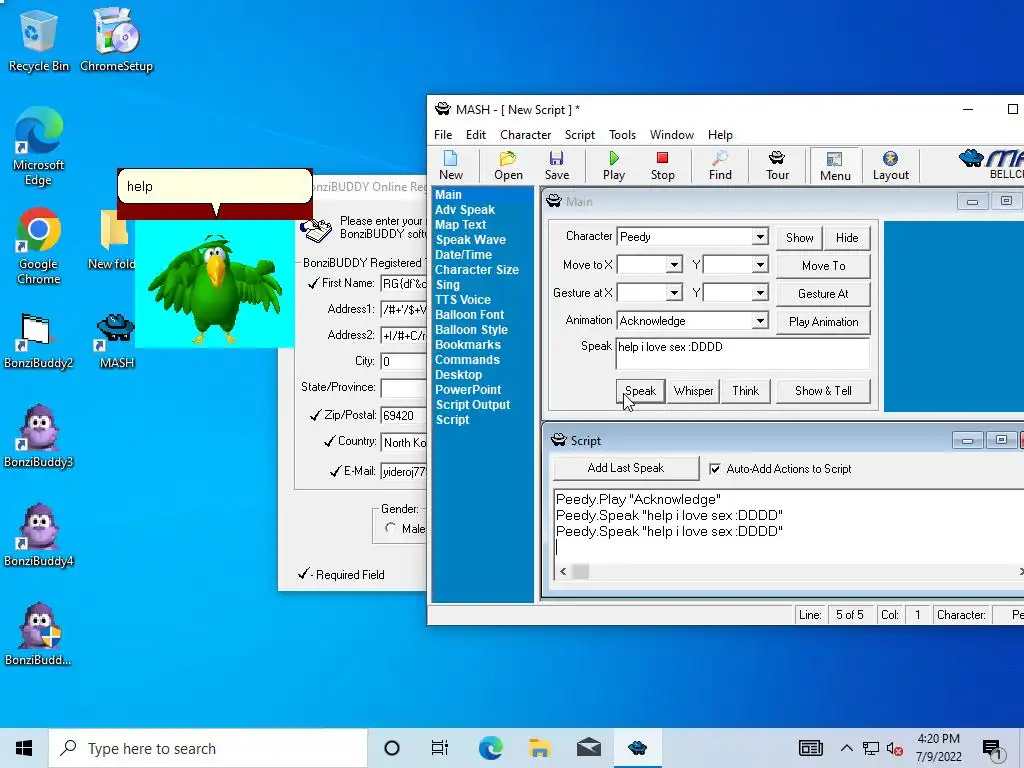Open the Script menu
1024x768 pixels.
pos(580,135)
